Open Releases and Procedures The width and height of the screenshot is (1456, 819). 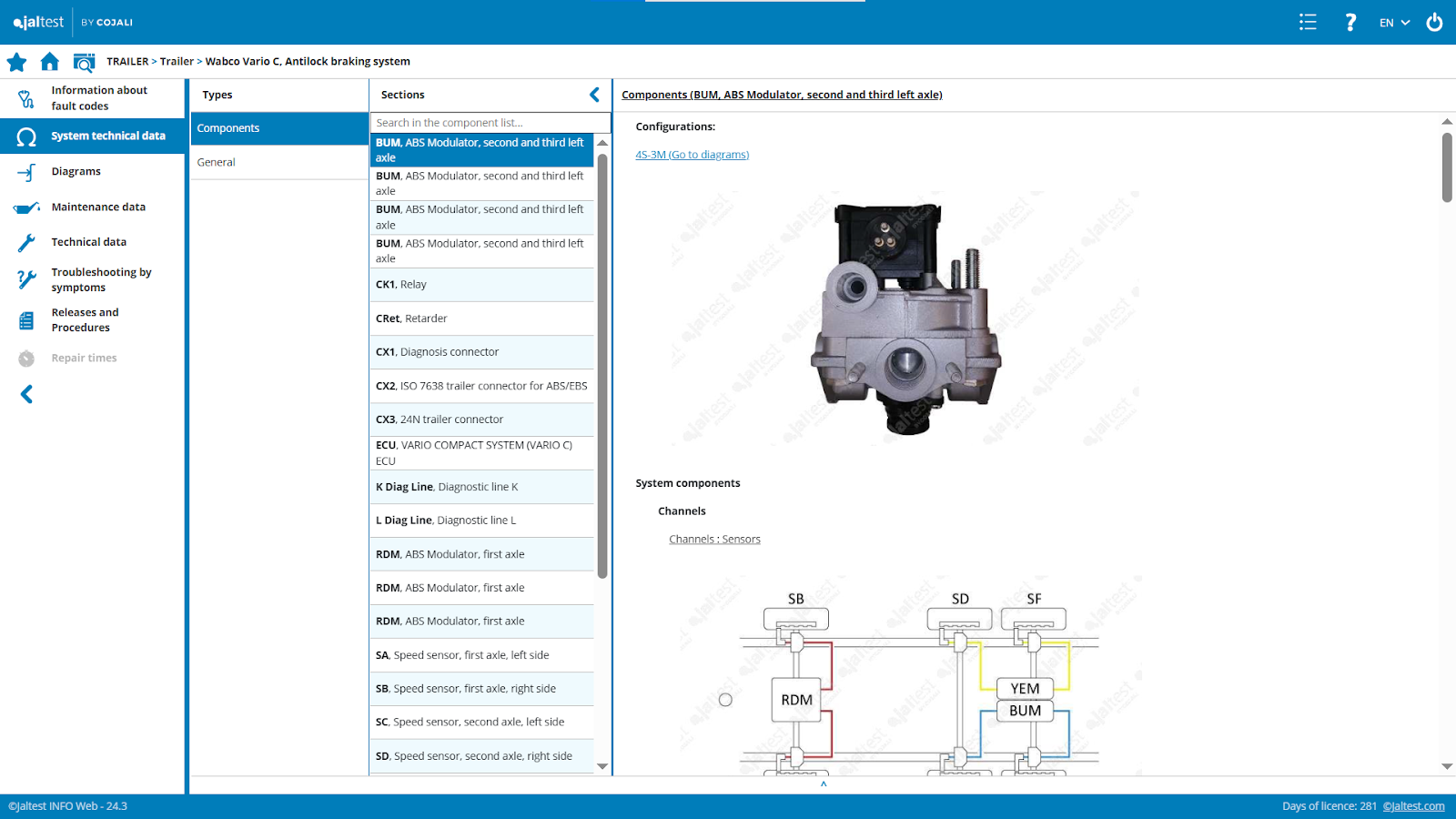tap(92, 319)
